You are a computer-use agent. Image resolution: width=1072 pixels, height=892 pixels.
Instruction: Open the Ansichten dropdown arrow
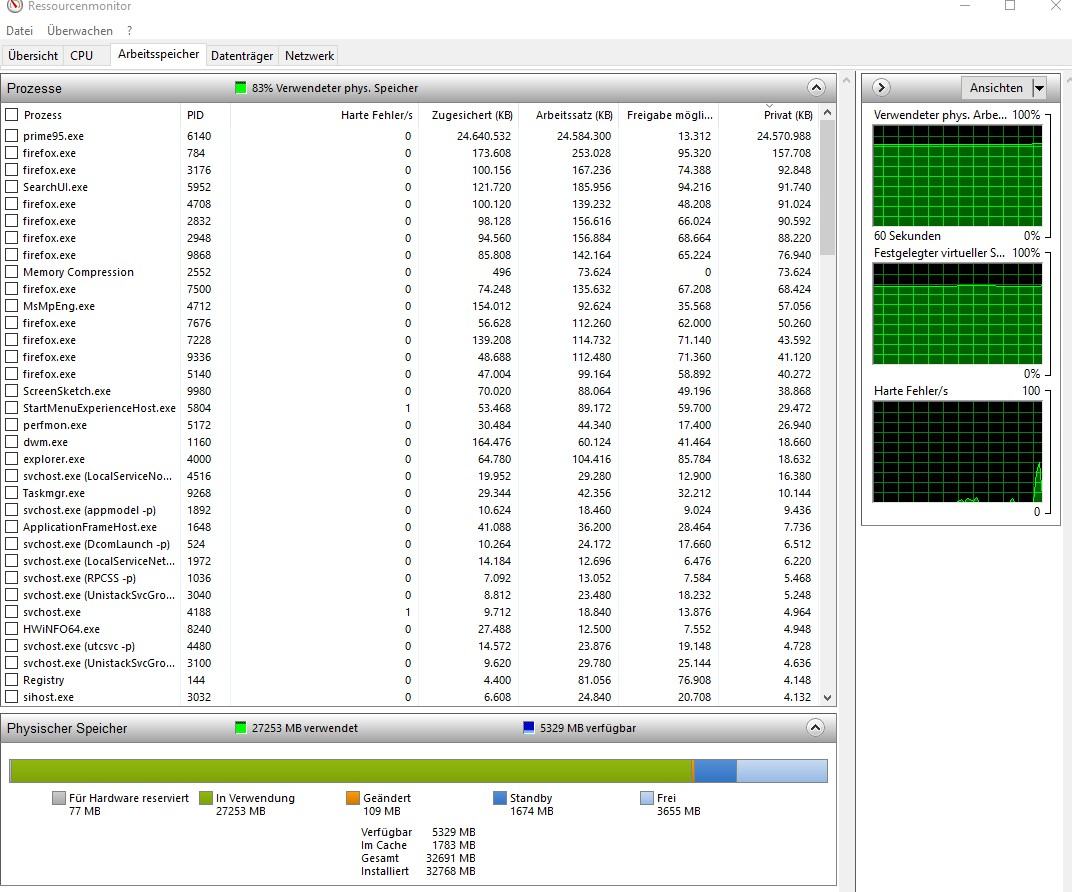[x=1039, y=87]
